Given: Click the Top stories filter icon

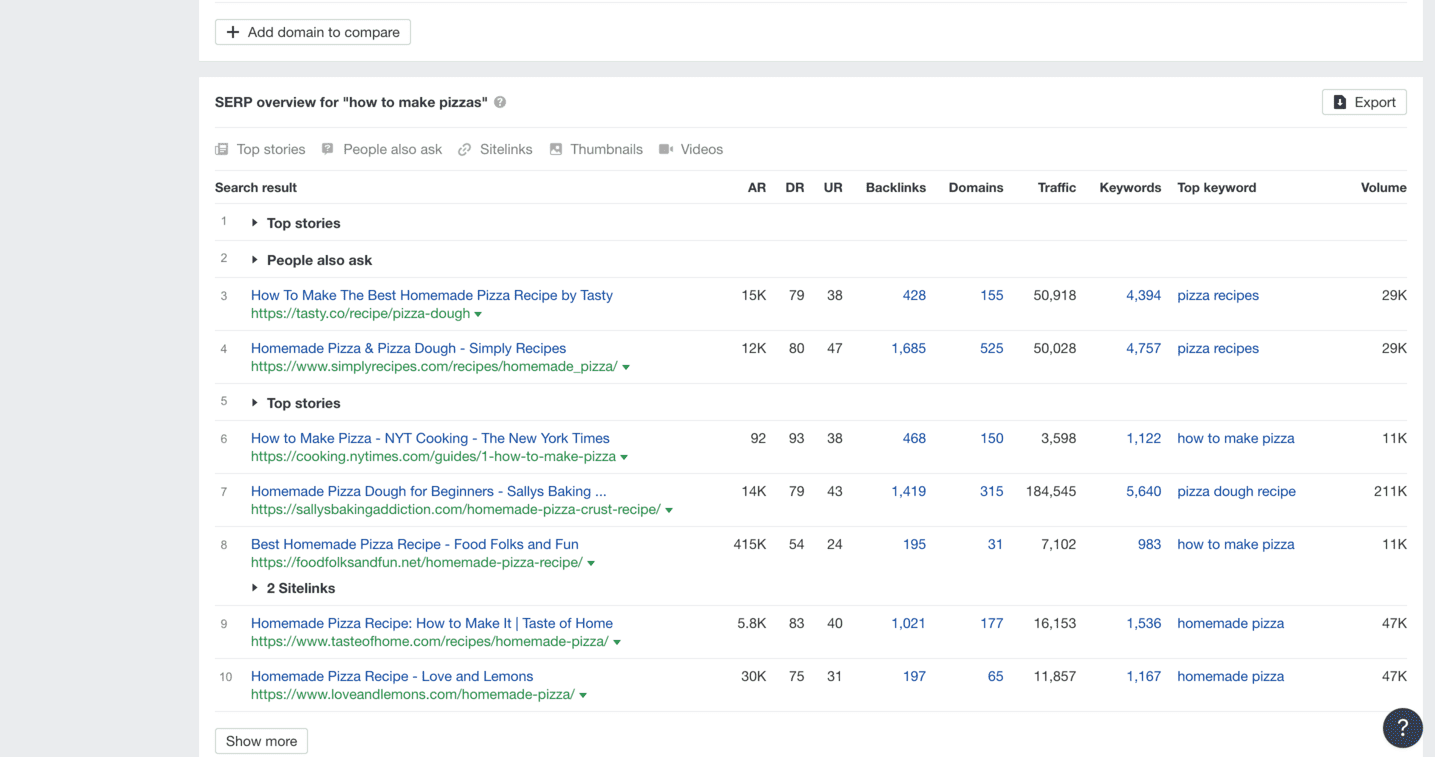Looking at the screenshot, I should tap(222, 149).
